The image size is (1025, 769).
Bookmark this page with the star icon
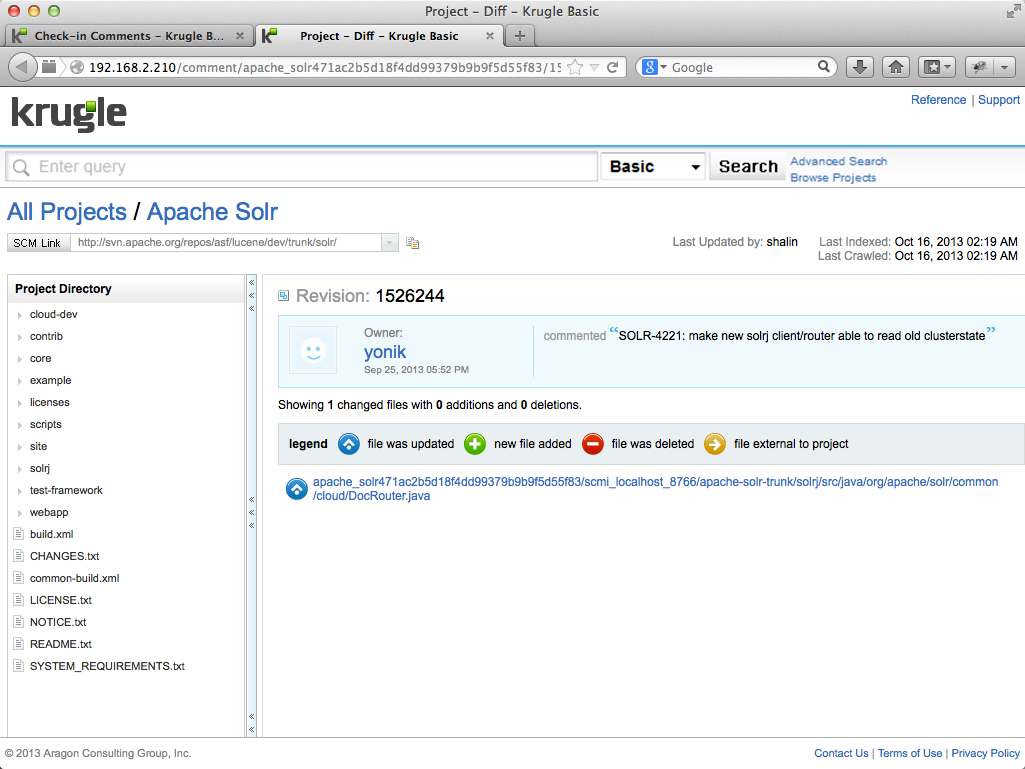tap(575, 67)
